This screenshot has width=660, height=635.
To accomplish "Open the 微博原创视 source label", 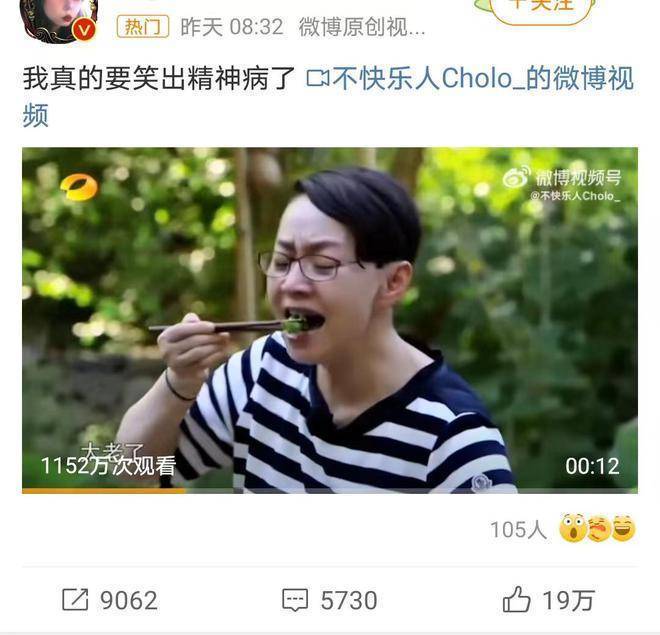I will click(x=362, y=27).
